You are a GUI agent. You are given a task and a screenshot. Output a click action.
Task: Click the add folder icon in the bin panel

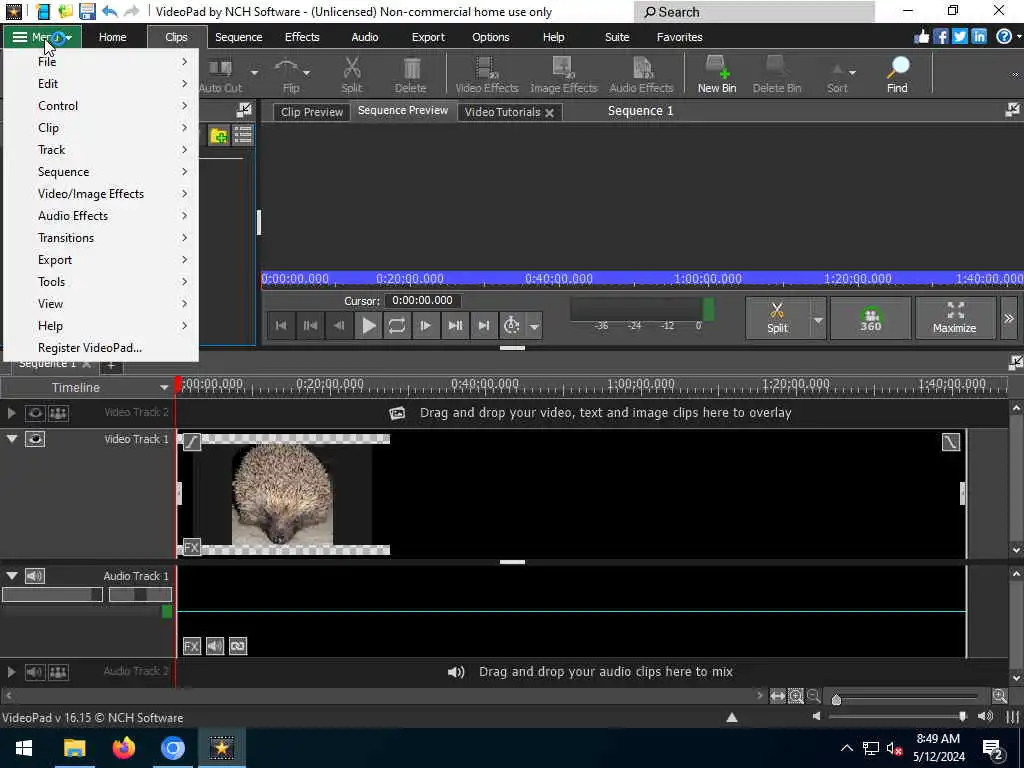pos(219,135)
